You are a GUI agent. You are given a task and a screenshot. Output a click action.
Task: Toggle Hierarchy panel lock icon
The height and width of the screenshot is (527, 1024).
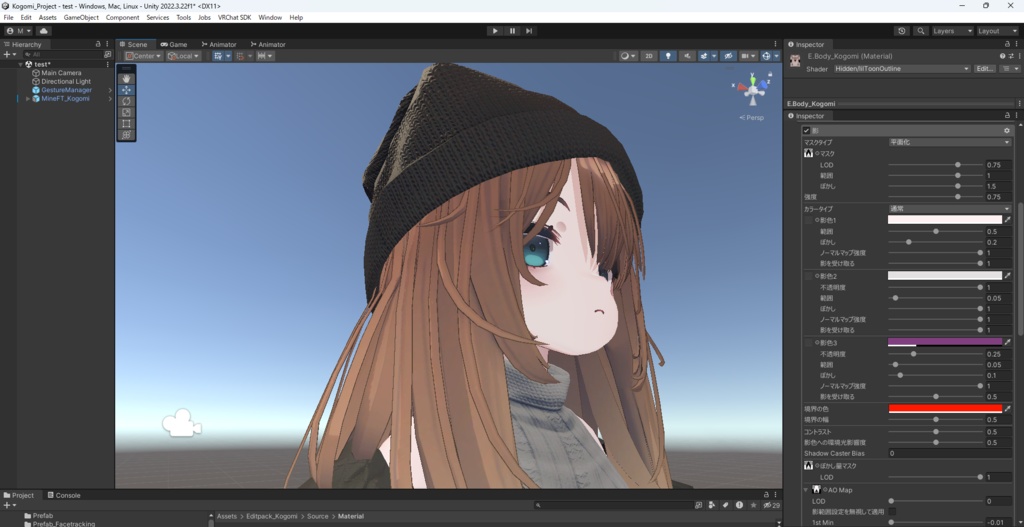98,44
